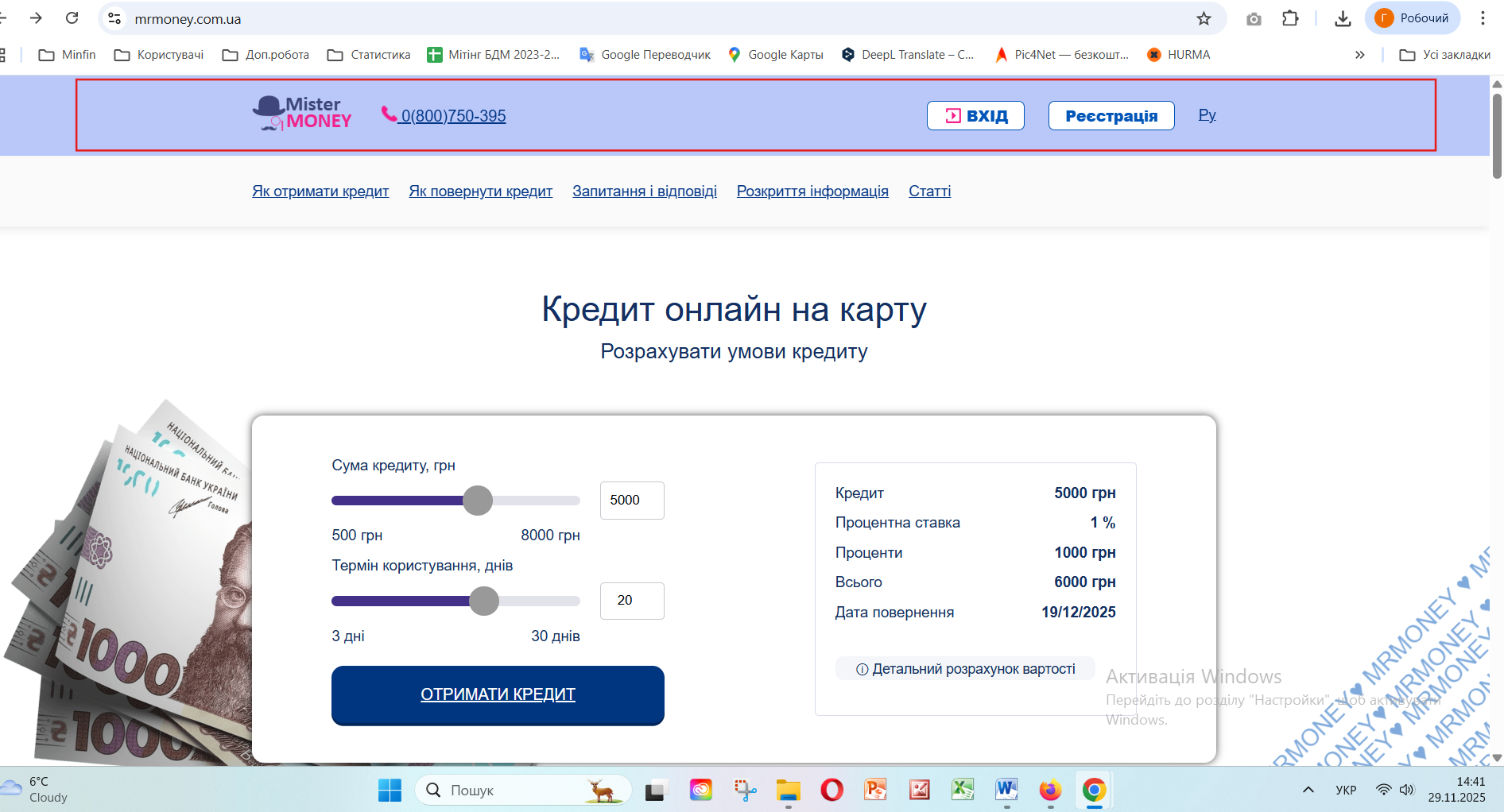Click the taskbar Пошук search box
This screenshot has width=1504, height=812.
click(523, 790)
